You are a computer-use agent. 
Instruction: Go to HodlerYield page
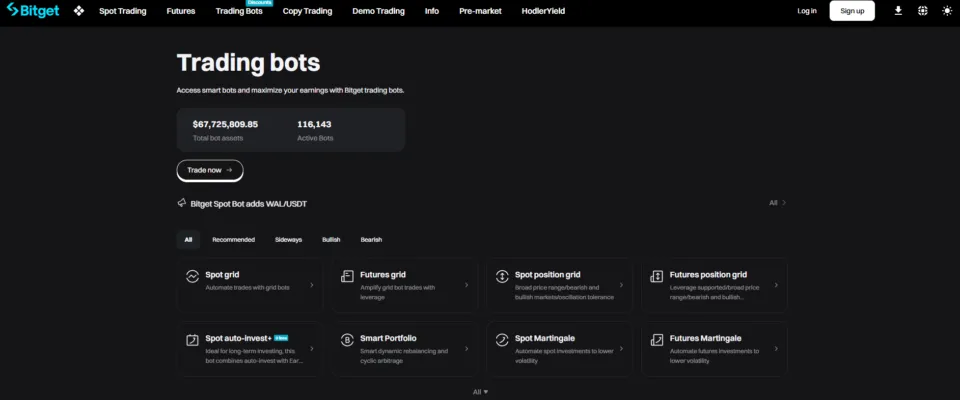pos(543,11)
